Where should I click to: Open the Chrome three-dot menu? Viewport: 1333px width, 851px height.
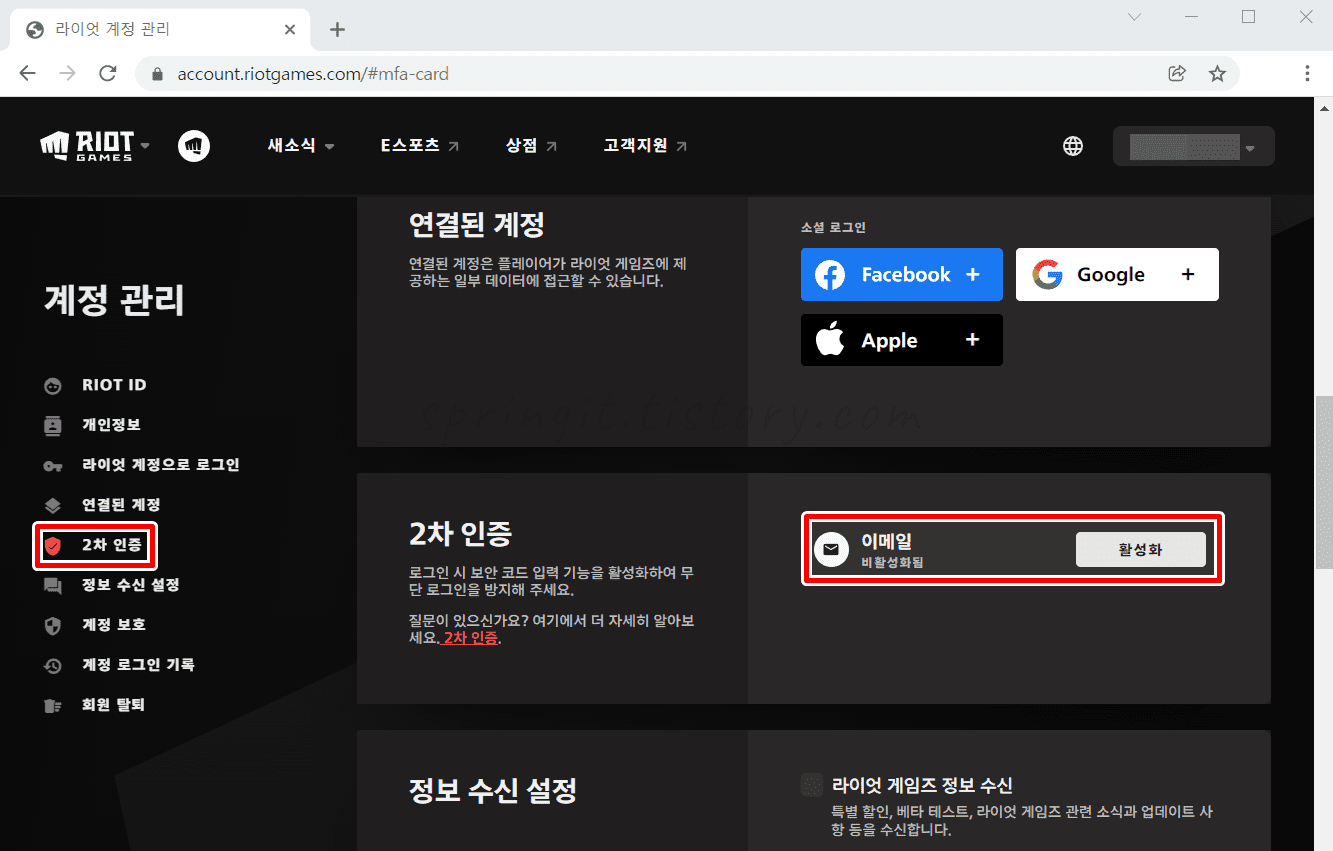[1307, 73]
